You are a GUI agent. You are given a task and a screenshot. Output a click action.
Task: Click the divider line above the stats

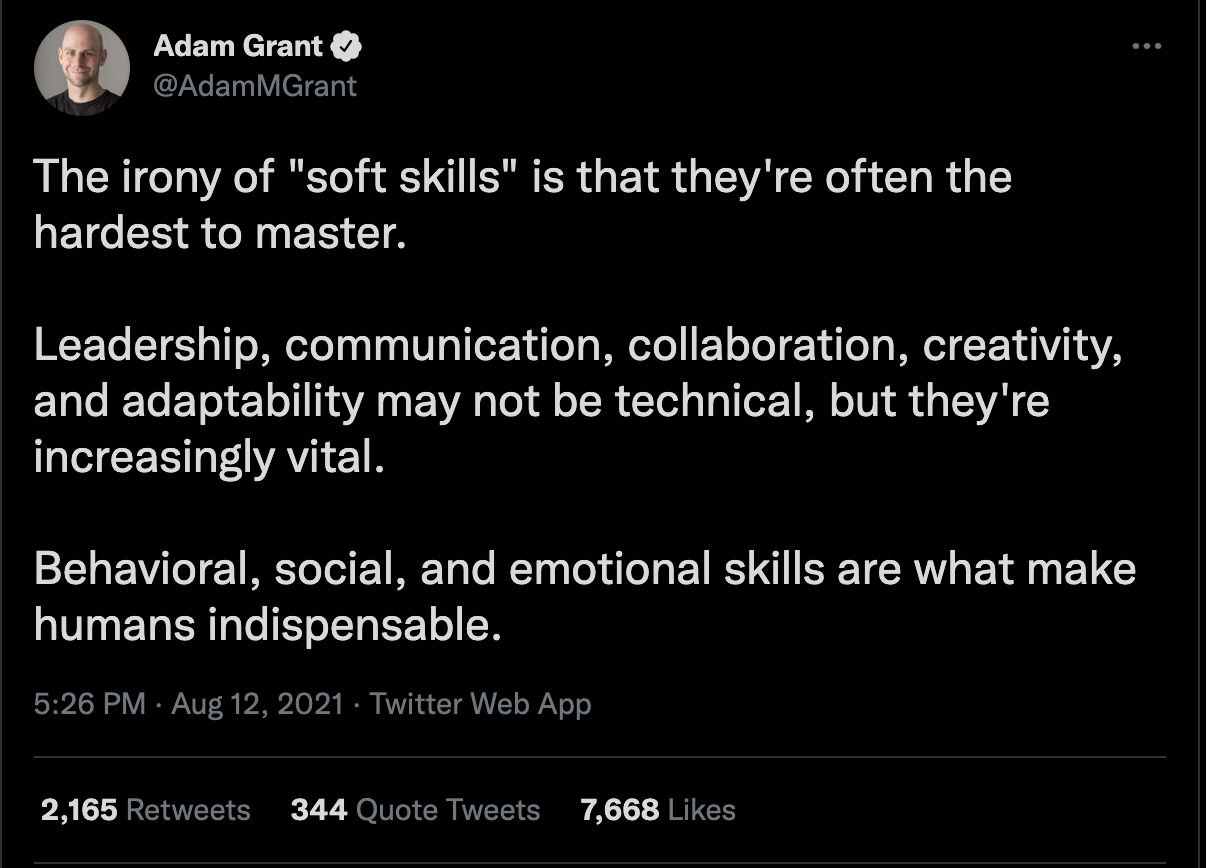tap(600, 757)
